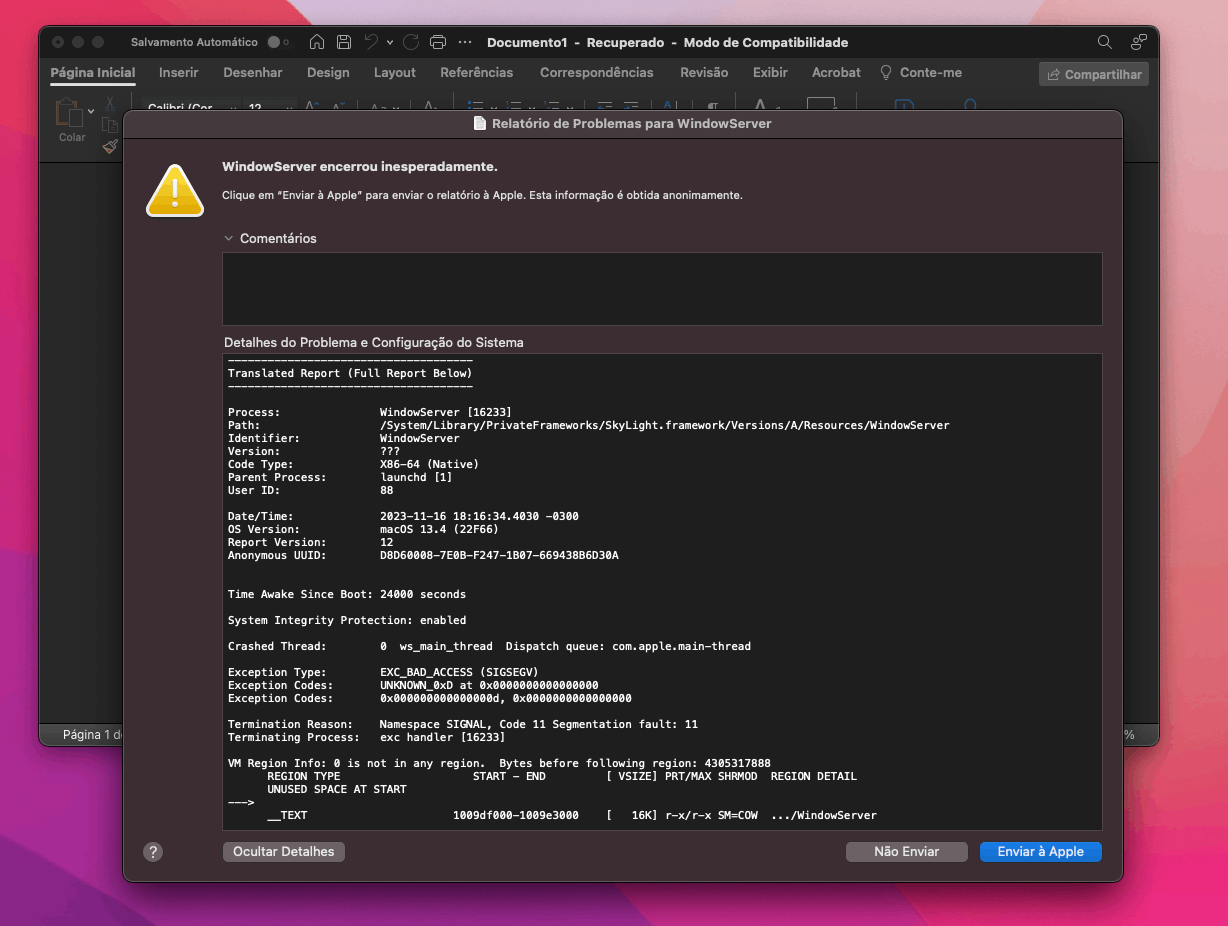Open the Undo history dropdown arrow
This screenshot has height=926, width=1228.
coord(390,42)
